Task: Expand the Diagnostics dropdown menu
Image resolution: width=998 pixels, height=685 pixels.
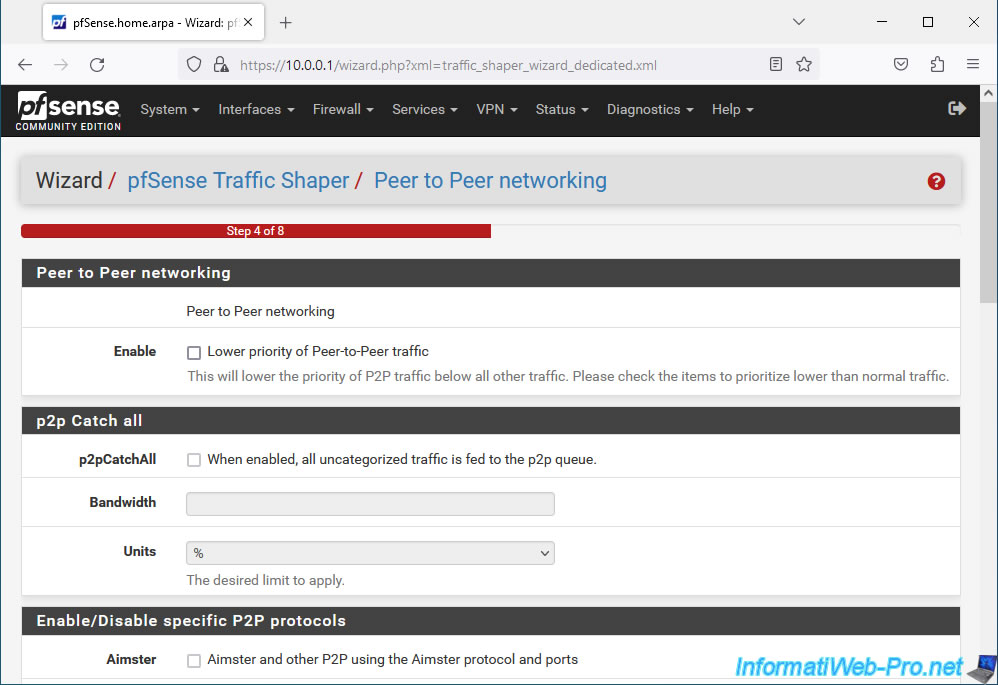Action: pos(650,110)
